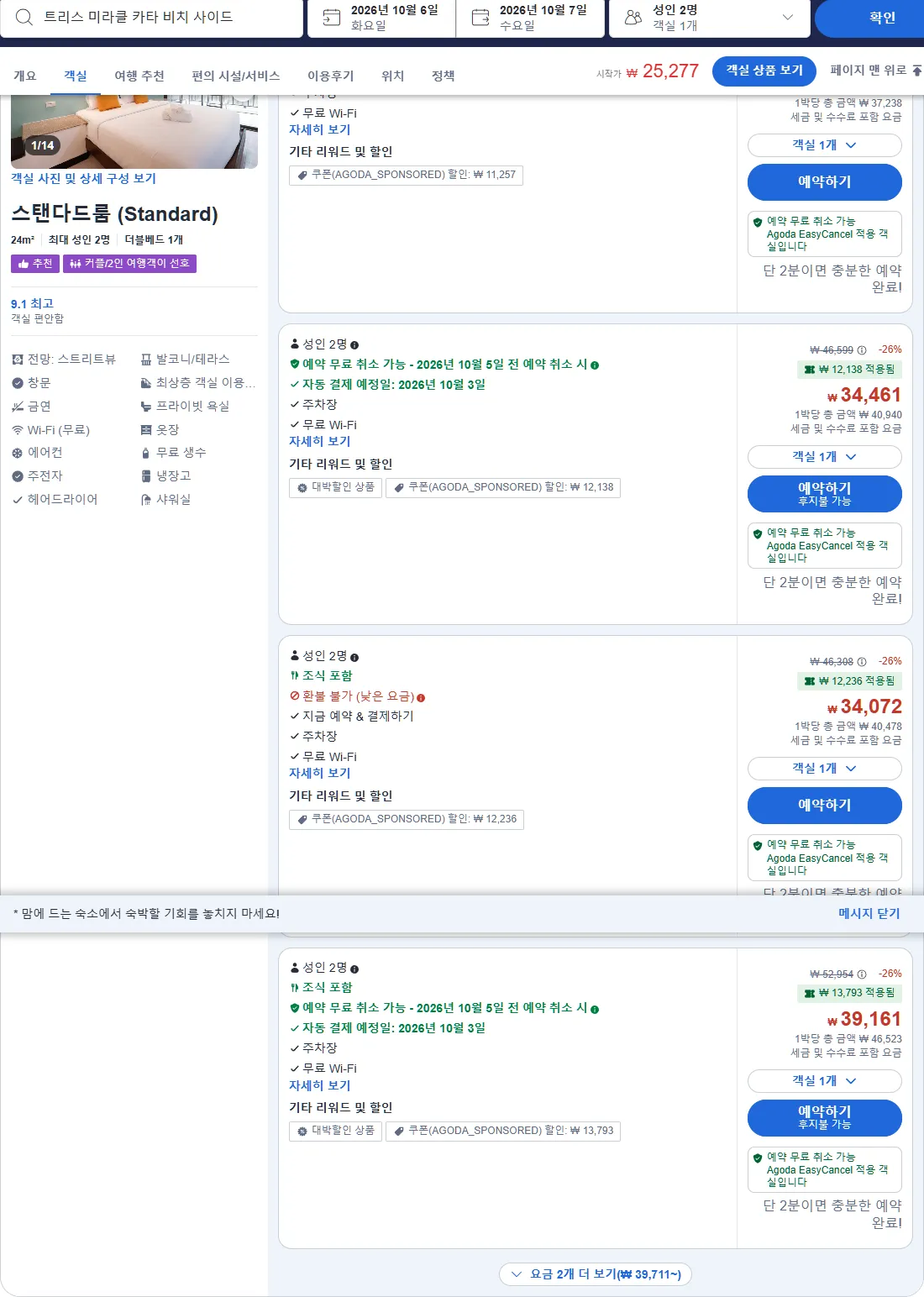
Task: Click EasyCancel box in ₩34,461 offer
Action: coord(825,545)
